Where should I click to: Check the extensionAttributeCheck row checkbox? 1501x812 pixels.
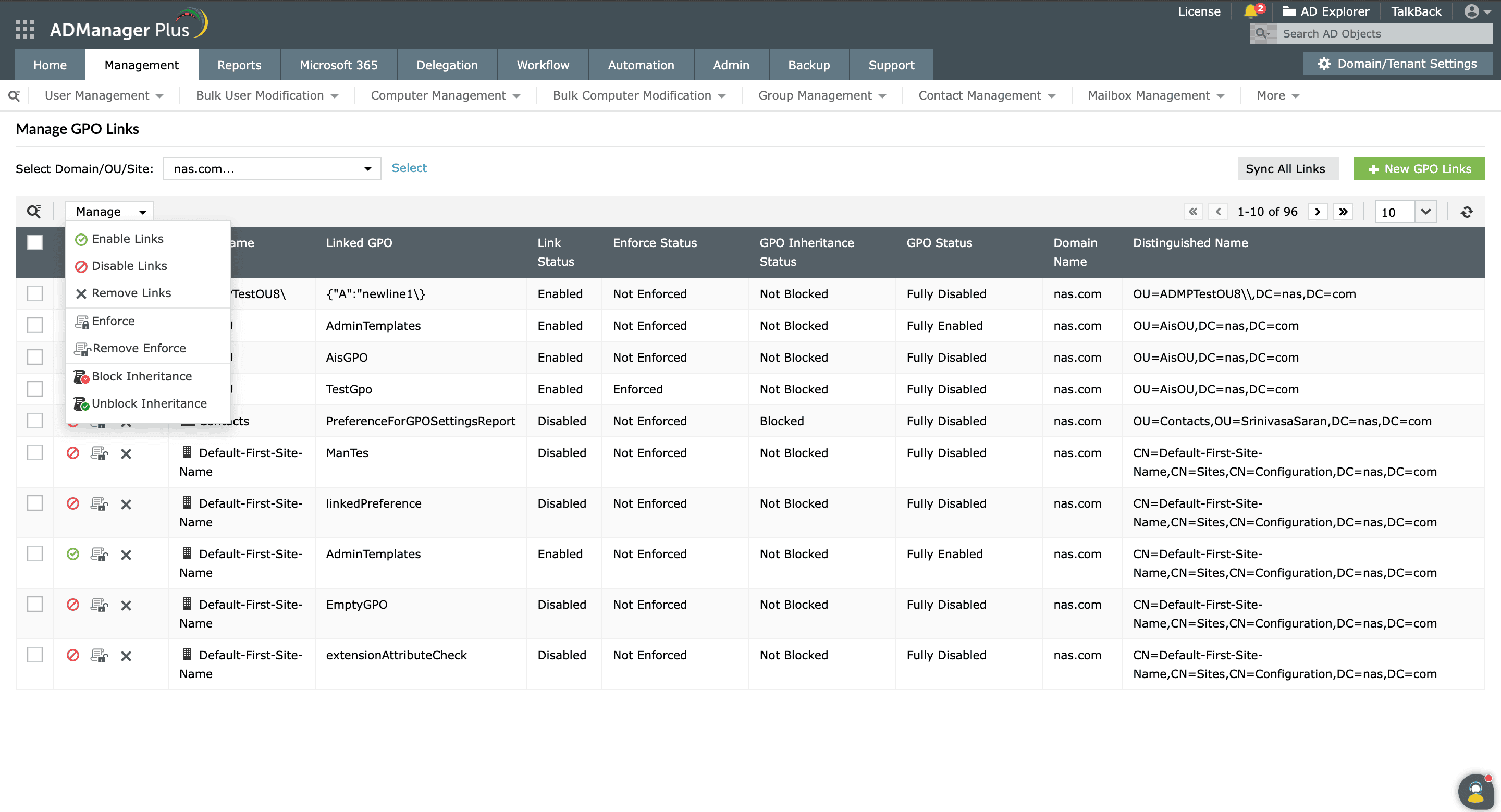tap(35, 655)
